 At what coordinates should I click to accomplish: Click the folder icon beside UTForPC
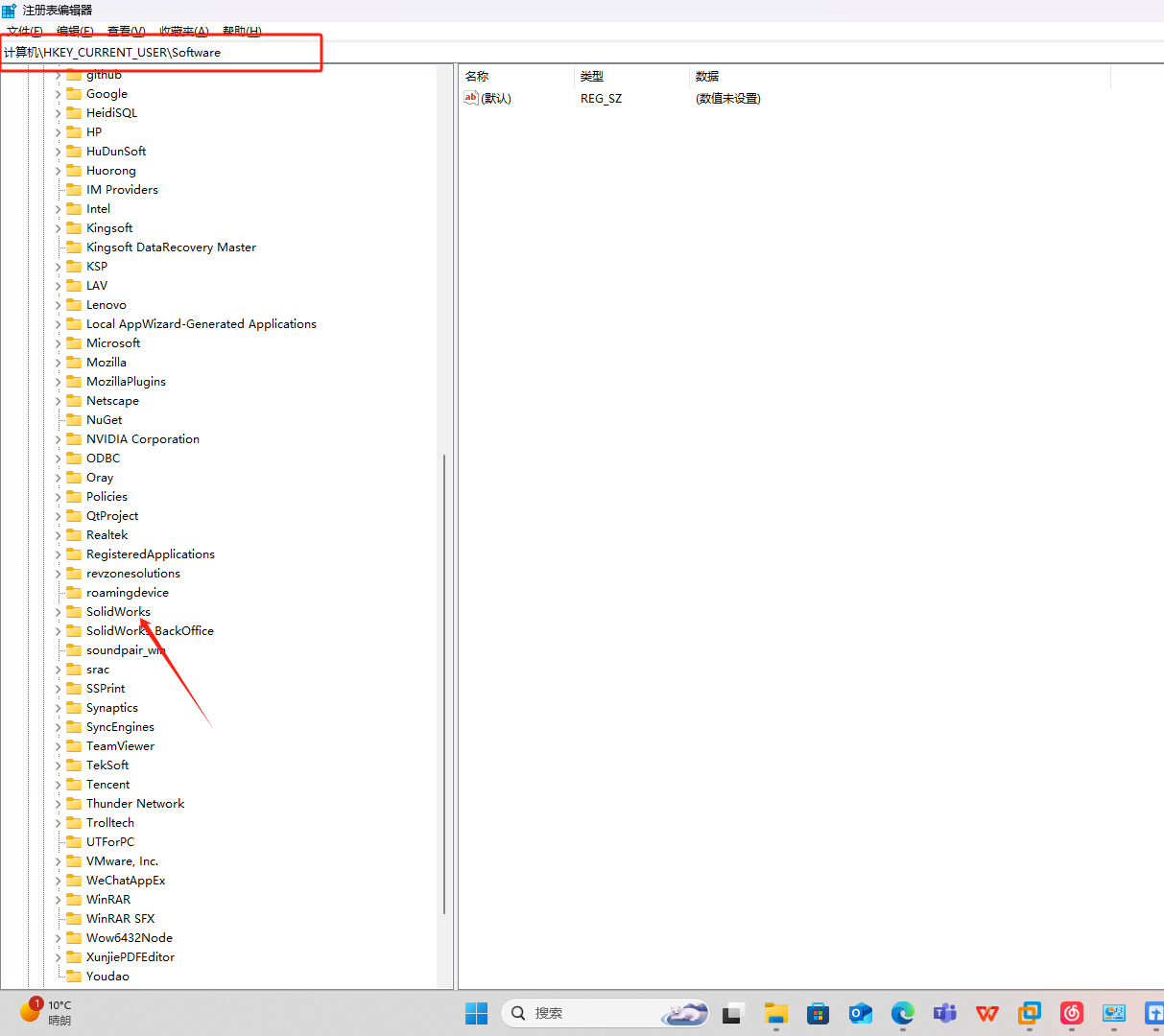coord(74,841)
